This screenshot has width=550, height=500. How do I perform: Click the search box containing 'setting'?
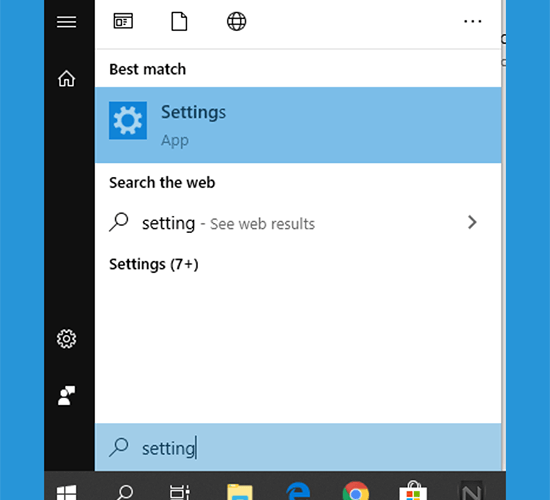point(298,447)
